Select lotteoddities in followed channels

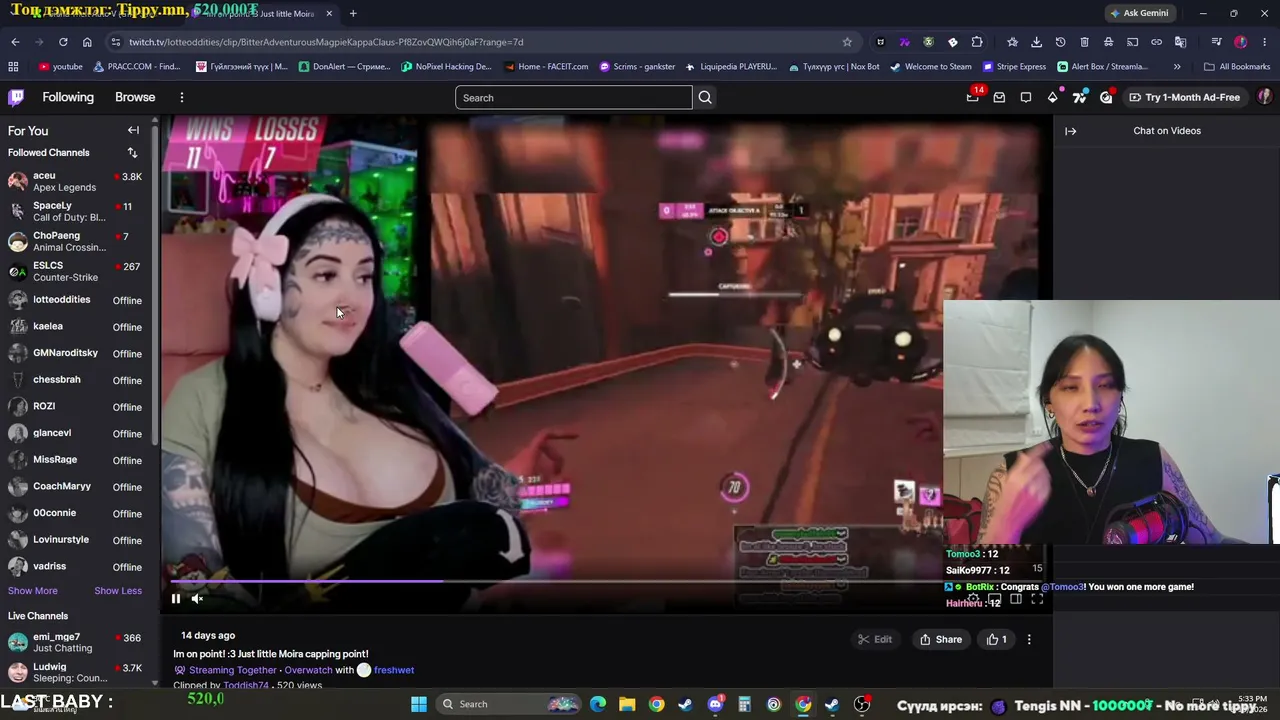[75, 299]
